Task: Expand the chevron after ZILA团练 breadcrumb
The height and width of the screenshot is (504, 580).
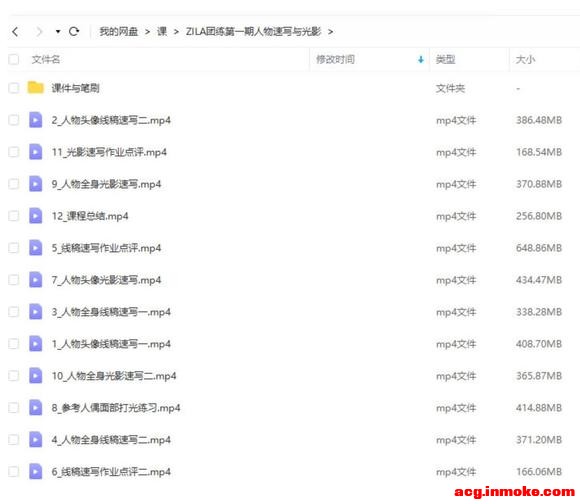Action: click(x=330, y=32)
